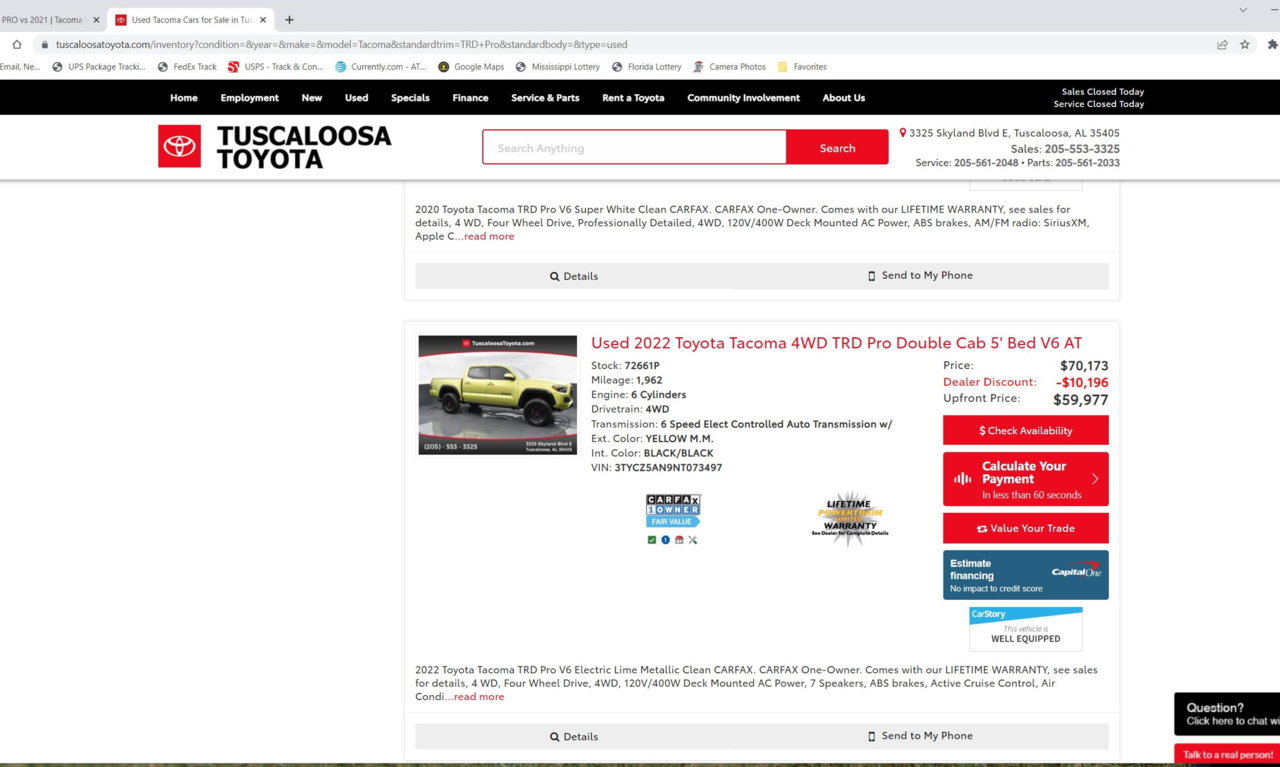Open Question chat widget
This screenshot has width=1280, height=767.
(x=1228, y=714)
